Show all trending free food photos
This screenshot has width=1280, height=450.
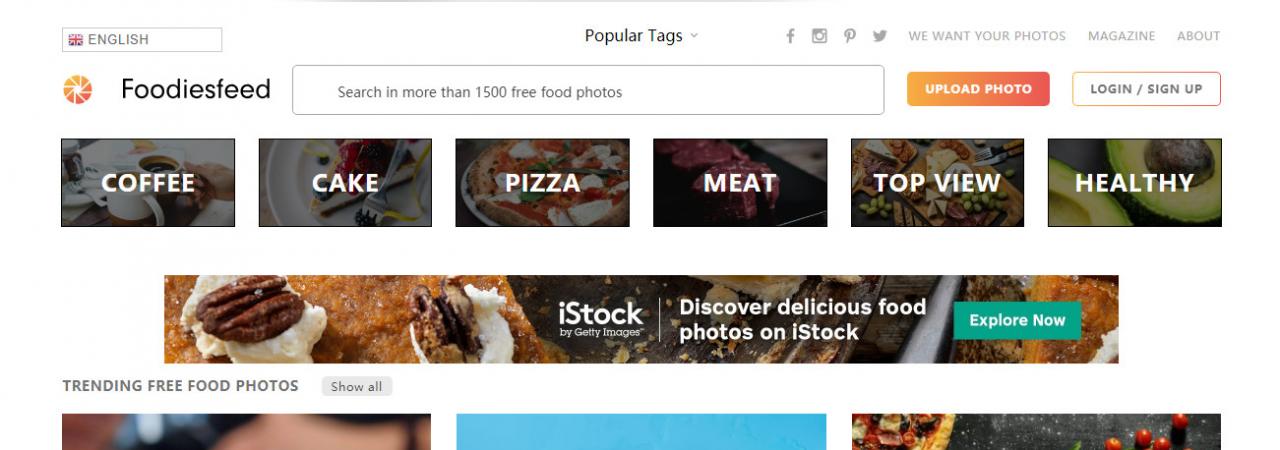tap(357, 387)
